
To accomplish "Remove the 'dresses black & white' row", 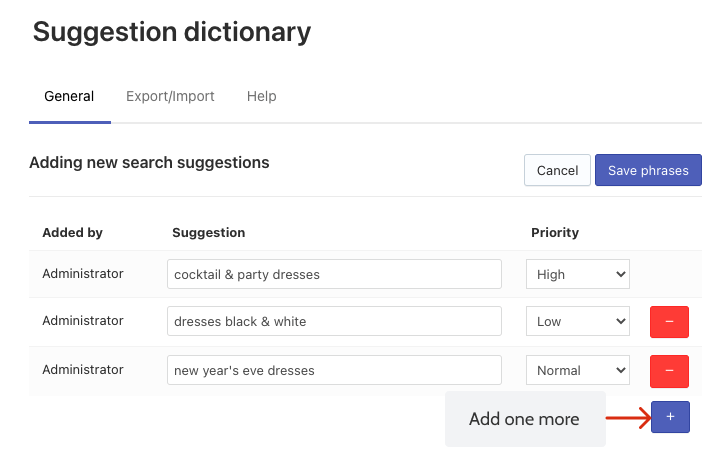I will 669,322.
